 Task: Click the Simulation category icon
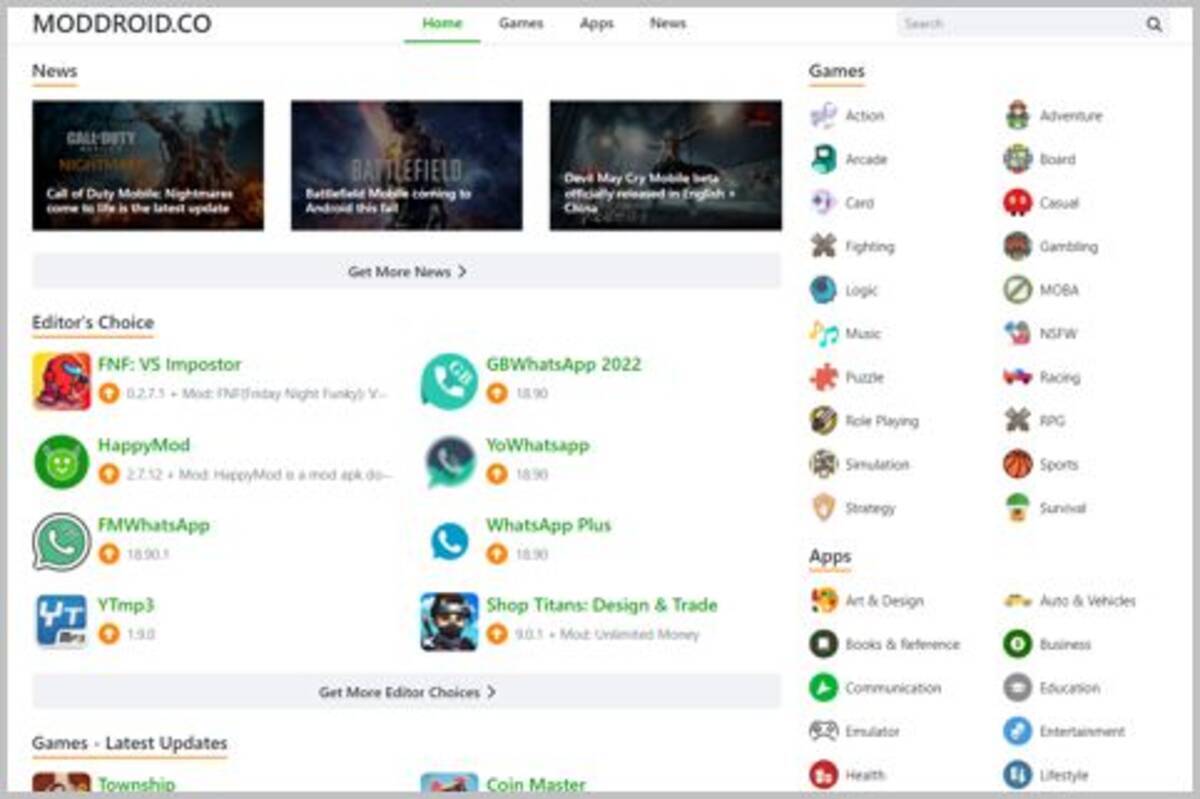pyautogui.click(x=823, y=464)
